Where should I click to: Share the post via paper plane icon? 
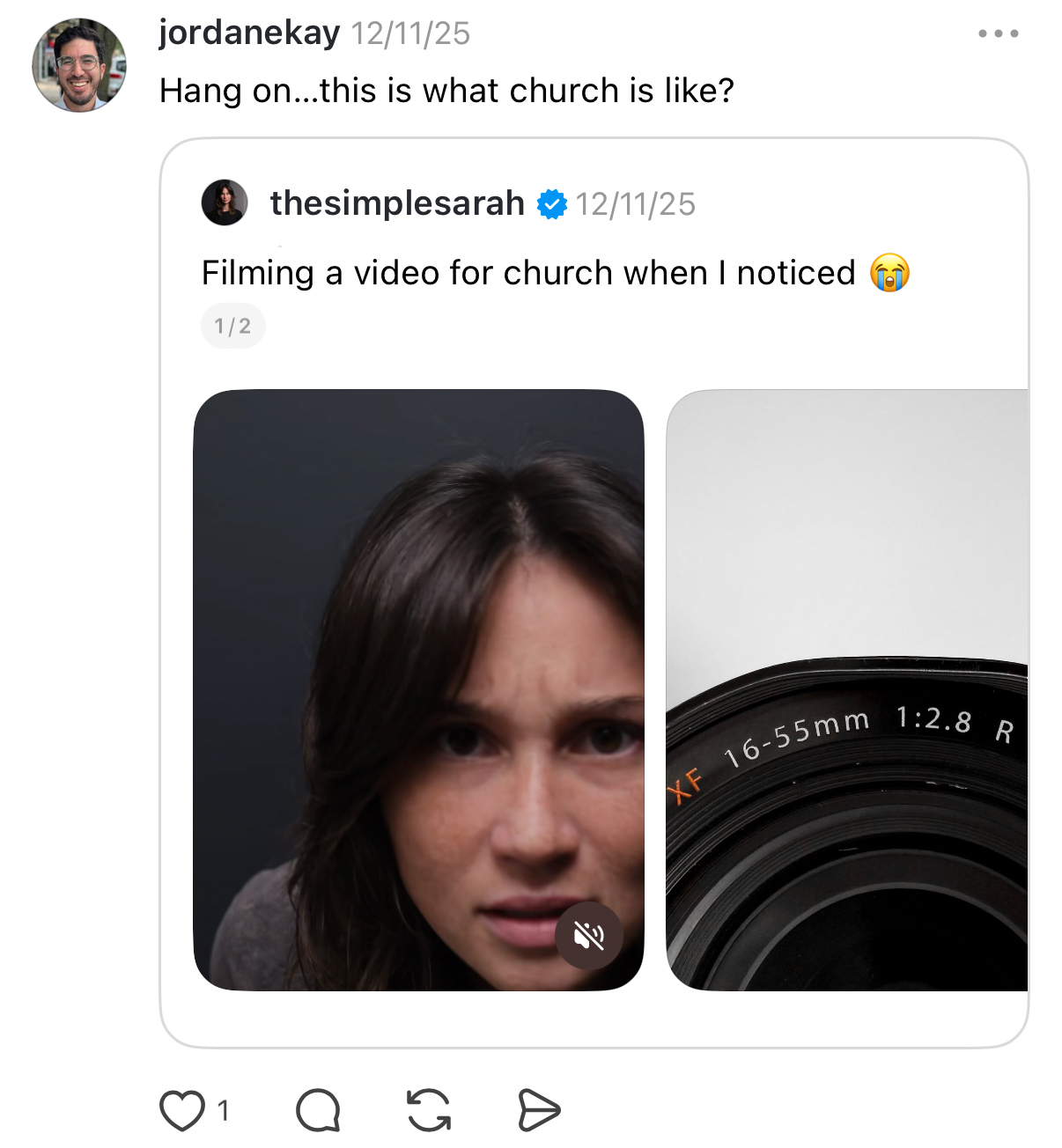point(539,1110)
